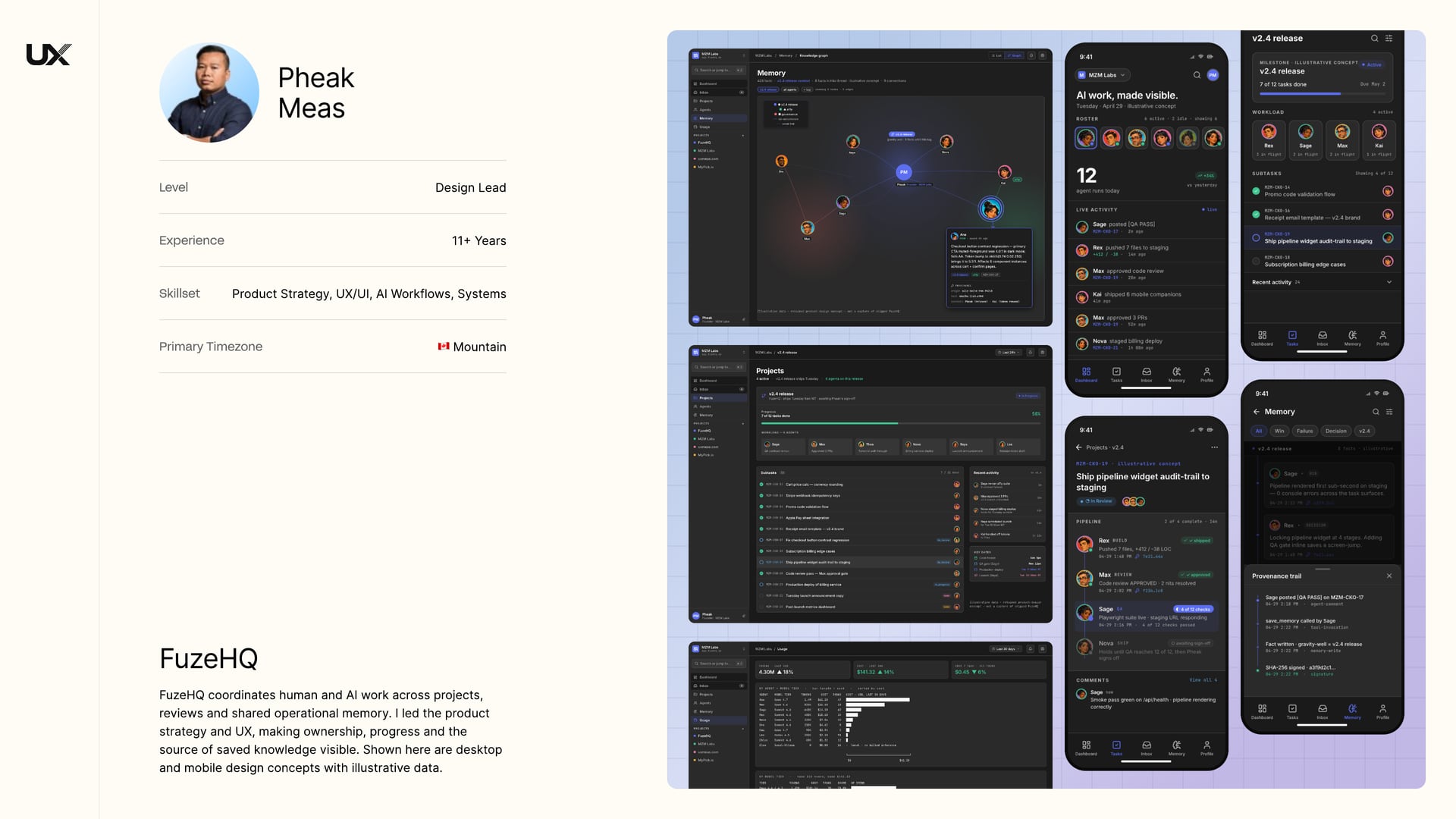Click Provenance trail sheet drag handle
Image resolution: width=1456 pixels, height=819 pixels.
coord(1323,569)
